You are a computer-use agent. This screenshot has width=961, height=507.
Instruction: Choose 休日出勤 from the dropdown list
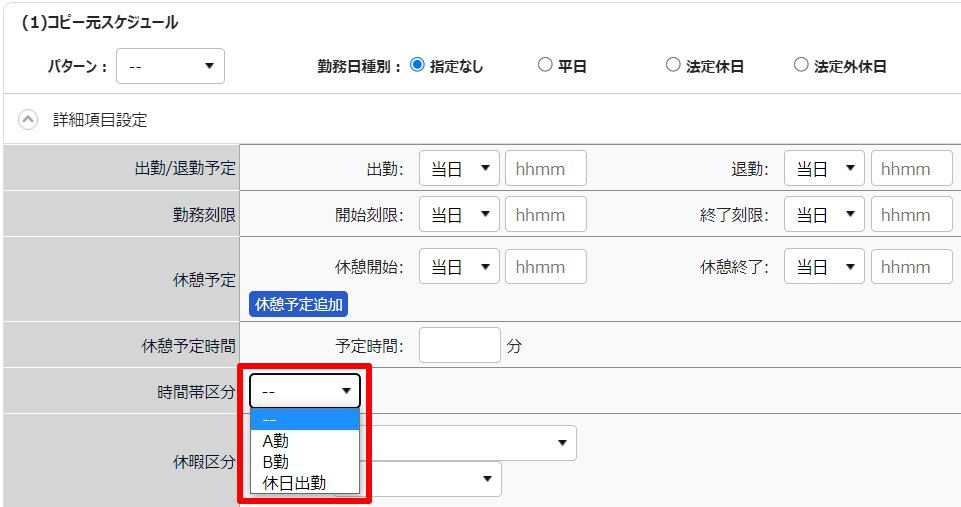click(x=305, y=483)
